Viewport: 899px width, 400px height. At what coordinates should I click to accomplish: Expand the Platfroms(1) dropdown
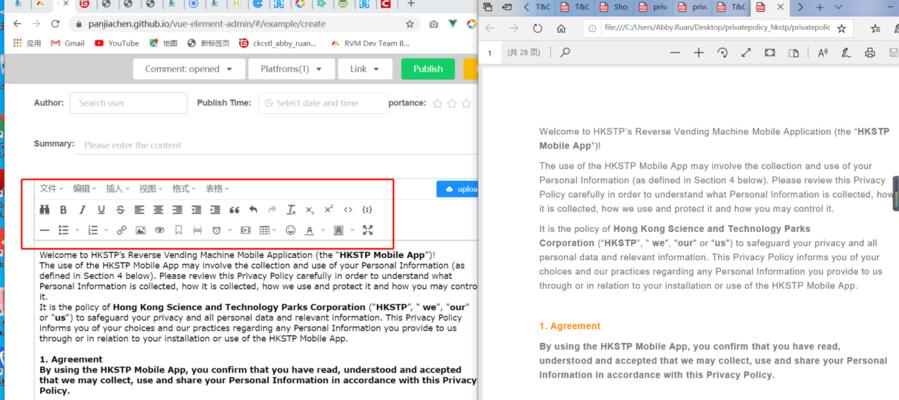(x=290, y=69)
